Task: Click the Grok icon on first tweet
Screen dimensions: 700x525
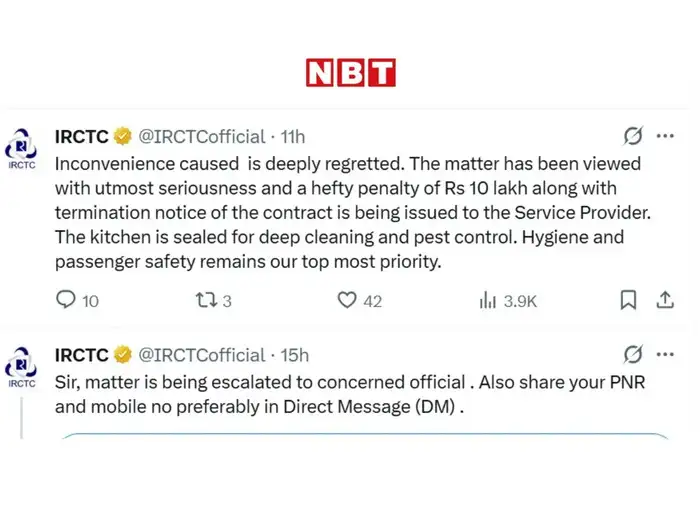Action: 632,136
